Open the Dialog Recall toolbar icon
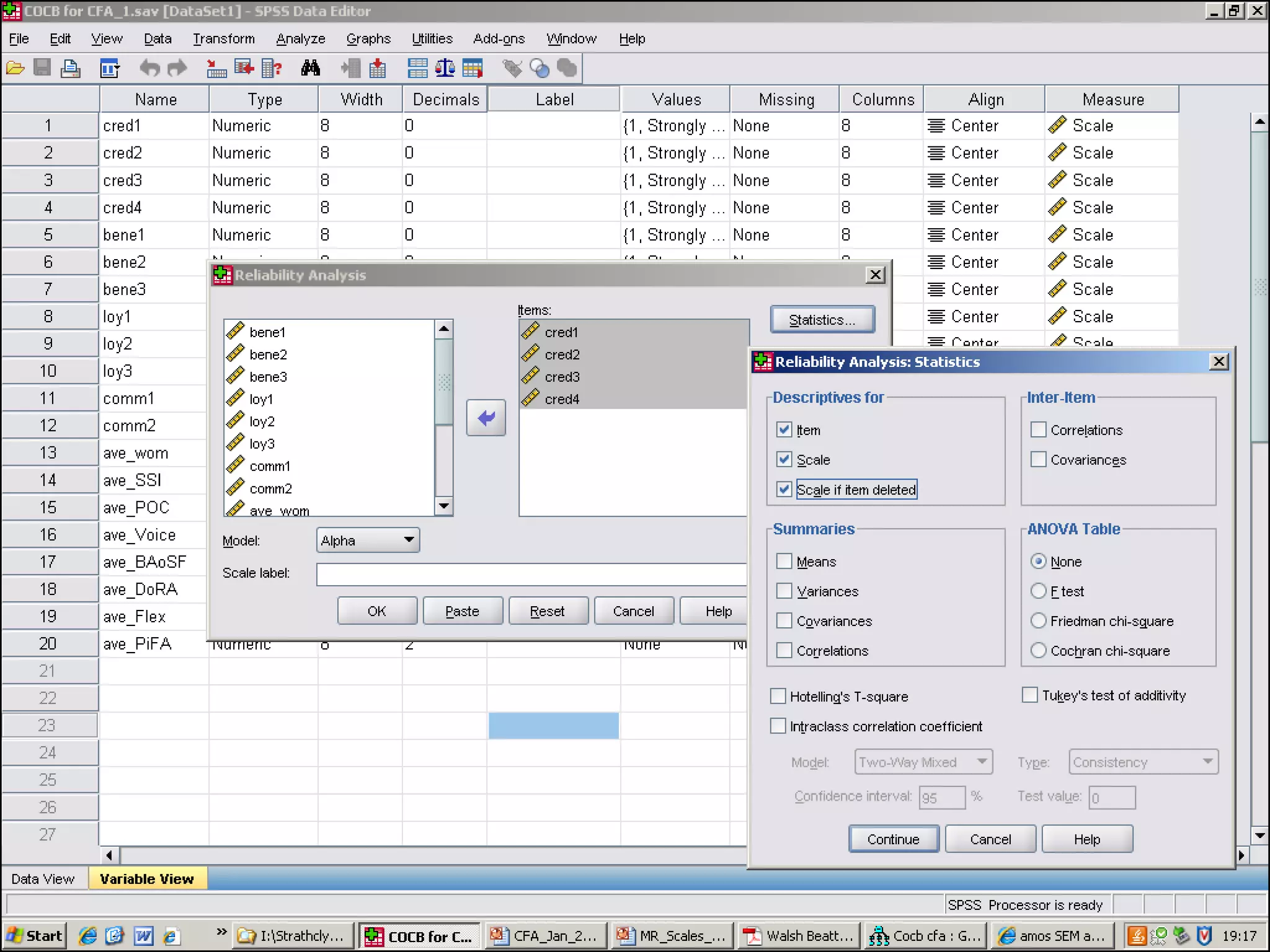The height and width of the screenshot is (952, 1270). [110, 68]
